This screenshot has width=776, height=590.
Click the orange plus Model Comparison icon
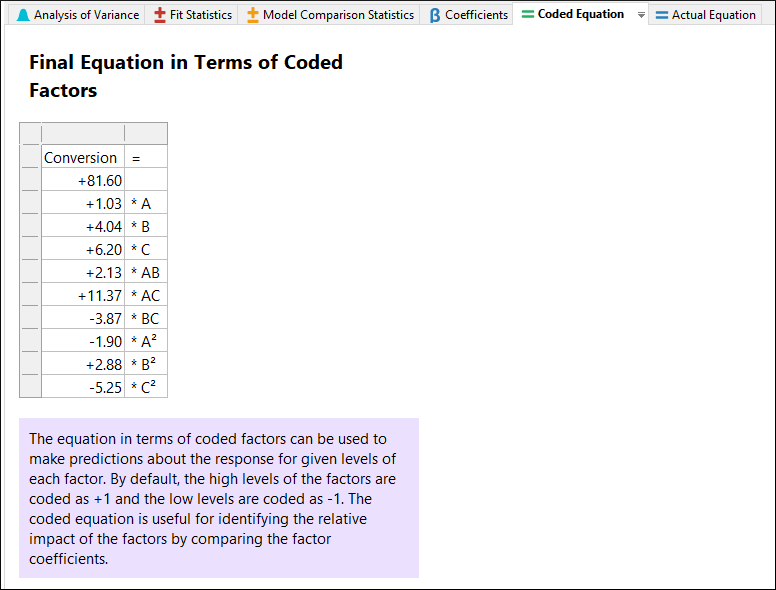click(252, 15)
